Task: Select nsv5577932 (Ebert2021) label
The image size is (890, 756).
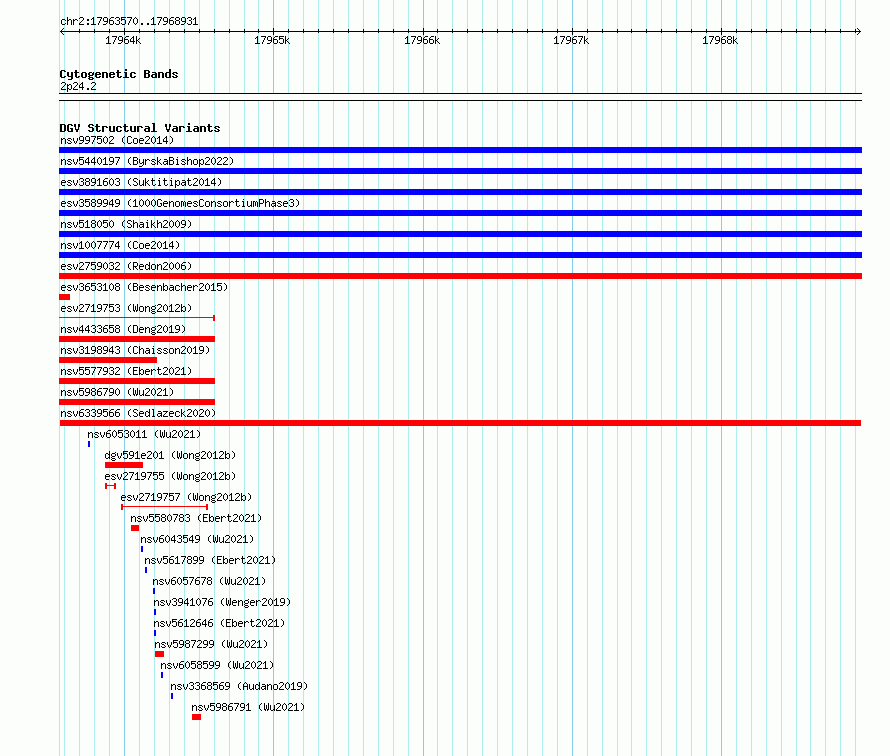Action: (x=126, y=371)
